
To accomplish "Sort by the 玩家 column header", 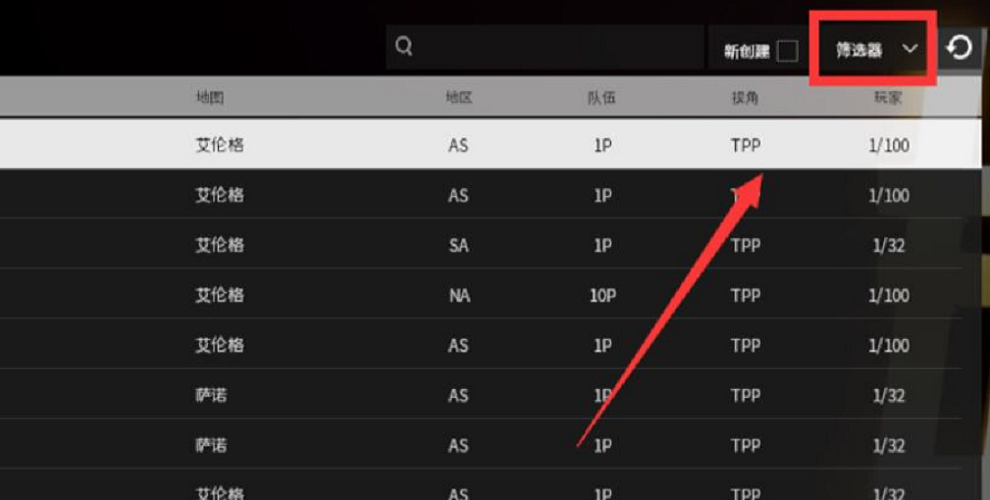I will (x=888, y=97).
